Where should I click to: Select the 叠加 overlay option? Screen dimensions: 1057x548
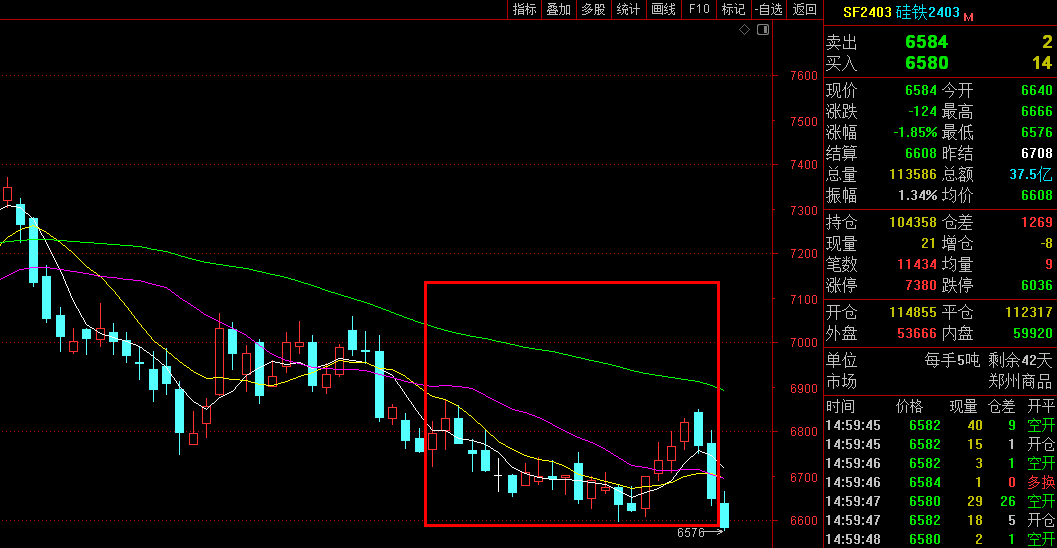(x=558, y=9)
